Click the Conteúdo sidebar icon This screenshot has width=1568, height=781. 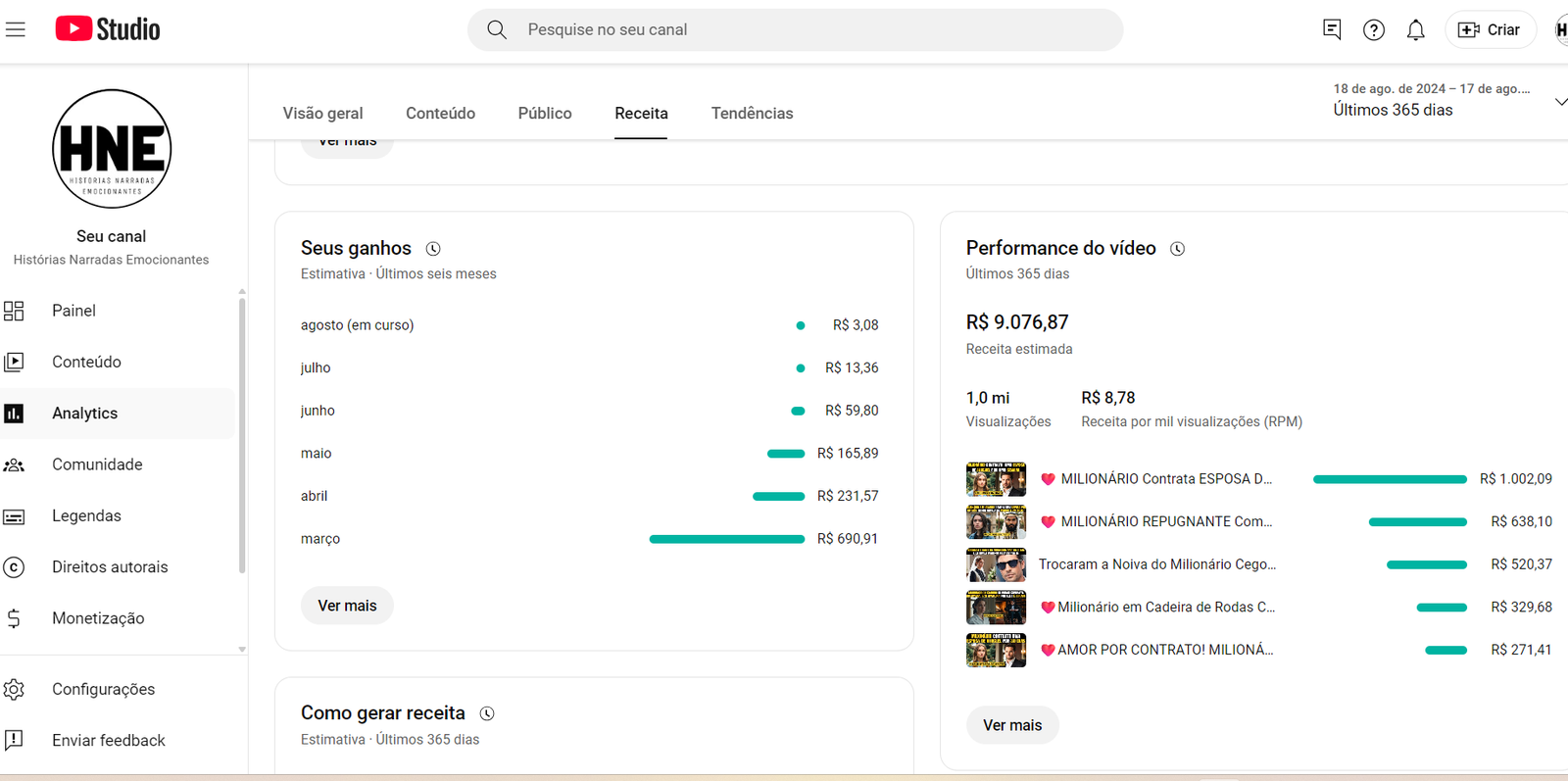[x=14, y=362]
